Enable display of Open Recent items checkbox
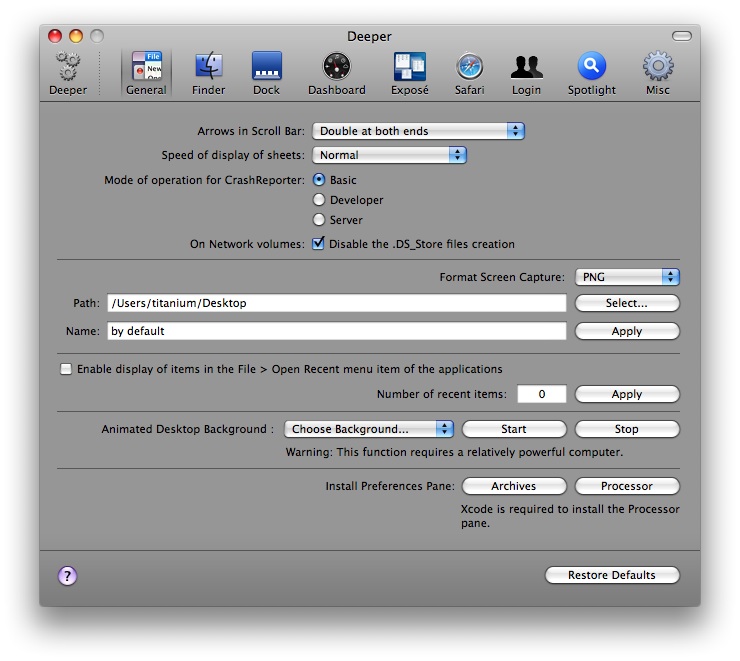This screenshot has height=661, width=740. click(66, 369)
